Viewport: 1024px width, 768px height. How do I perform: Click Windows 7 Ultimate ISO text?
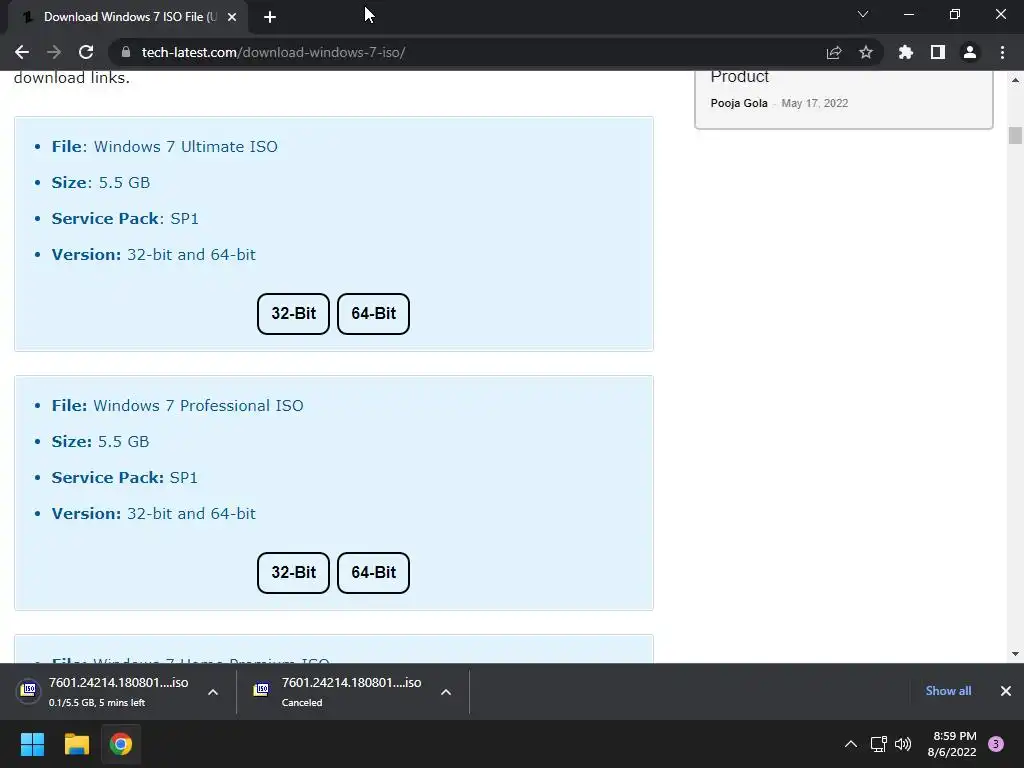(x=185, y=146)
